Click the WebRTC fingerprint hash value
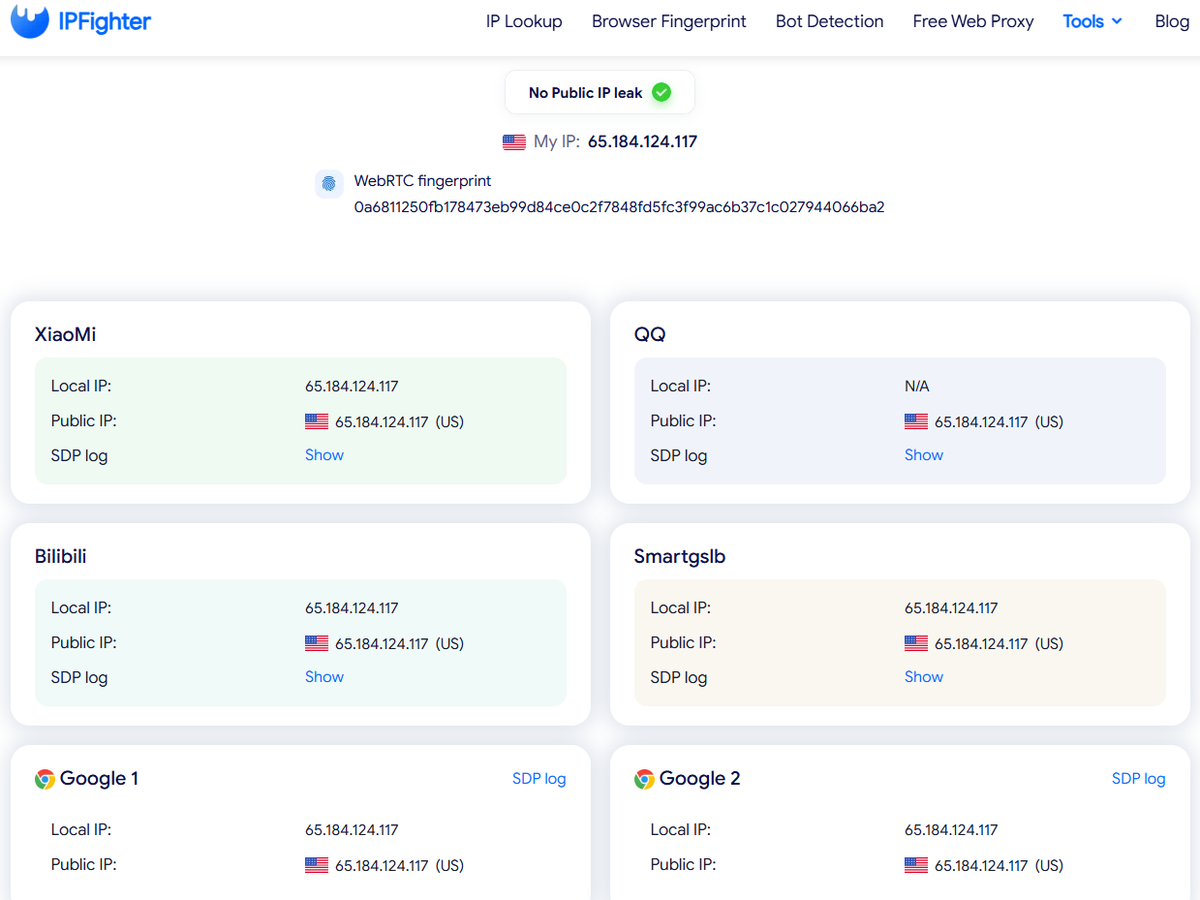The width and height of the screenshot is (1200, 900). pyautogui.click(x=619, y=208)
